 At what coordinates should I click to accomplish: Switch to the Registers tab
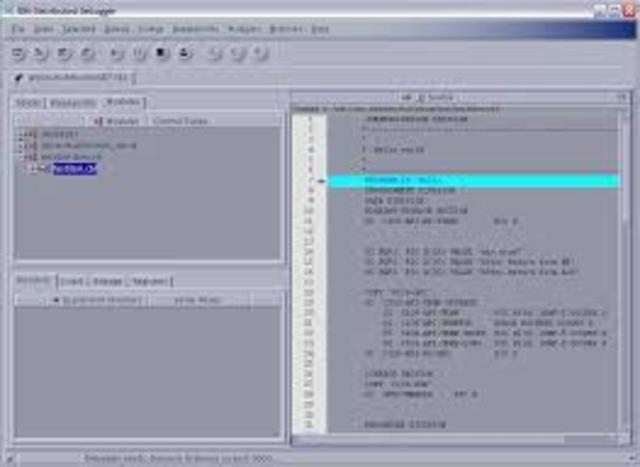tap(150, 281)
